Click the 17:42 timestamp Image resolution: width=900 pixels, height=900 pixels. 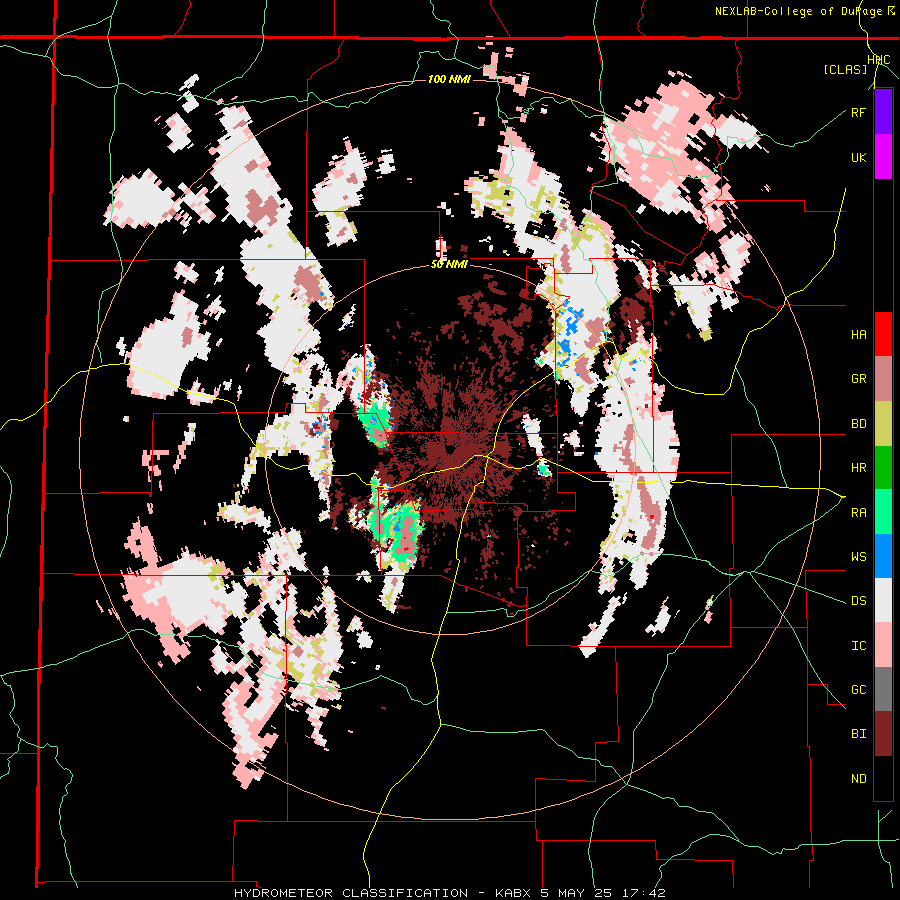point(643,893)
